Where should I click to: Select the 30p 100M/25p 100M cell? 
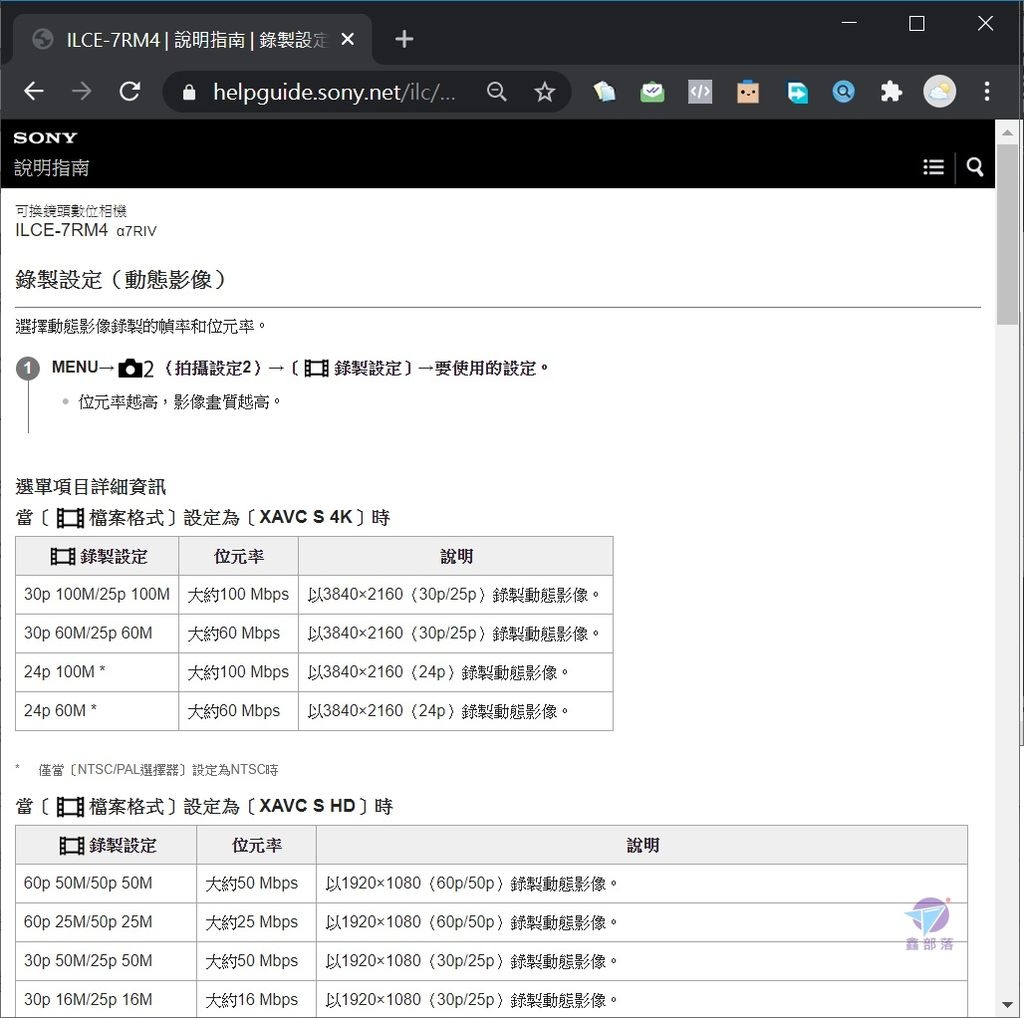tap(97, 595)
